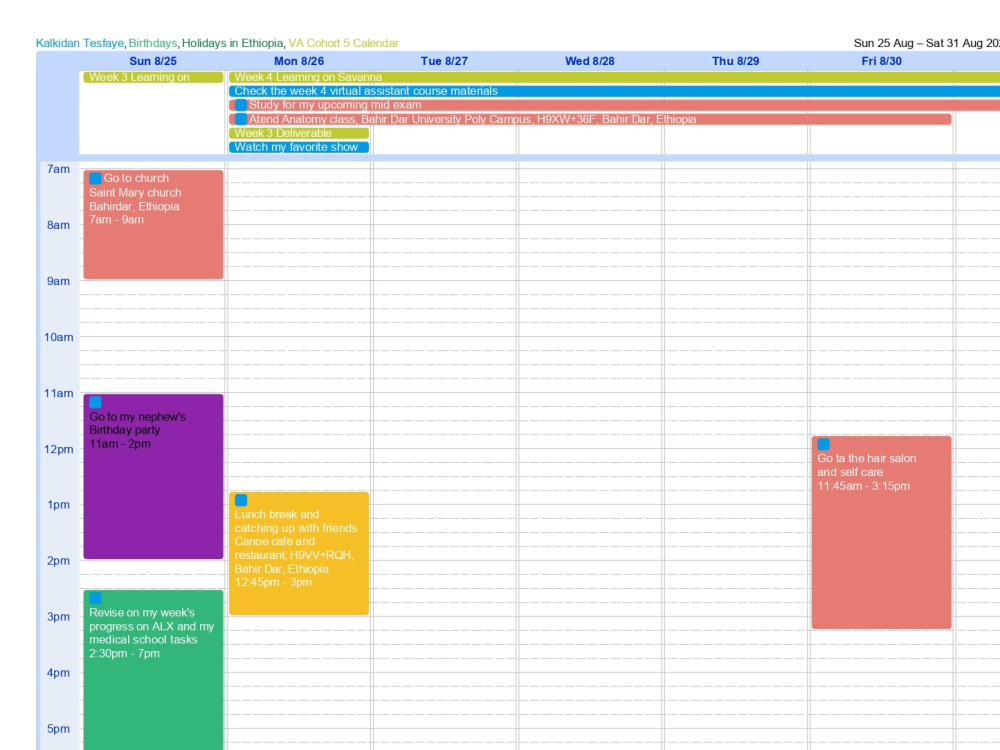The height and width of the screenshot is (750, 1000).
Task: Select the Tue 8/27 day header
Action: point(445,61)
